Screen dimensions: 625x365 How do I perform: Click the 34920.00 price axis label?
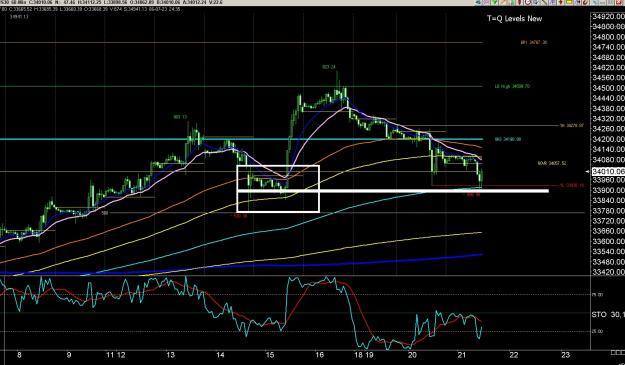609,16
